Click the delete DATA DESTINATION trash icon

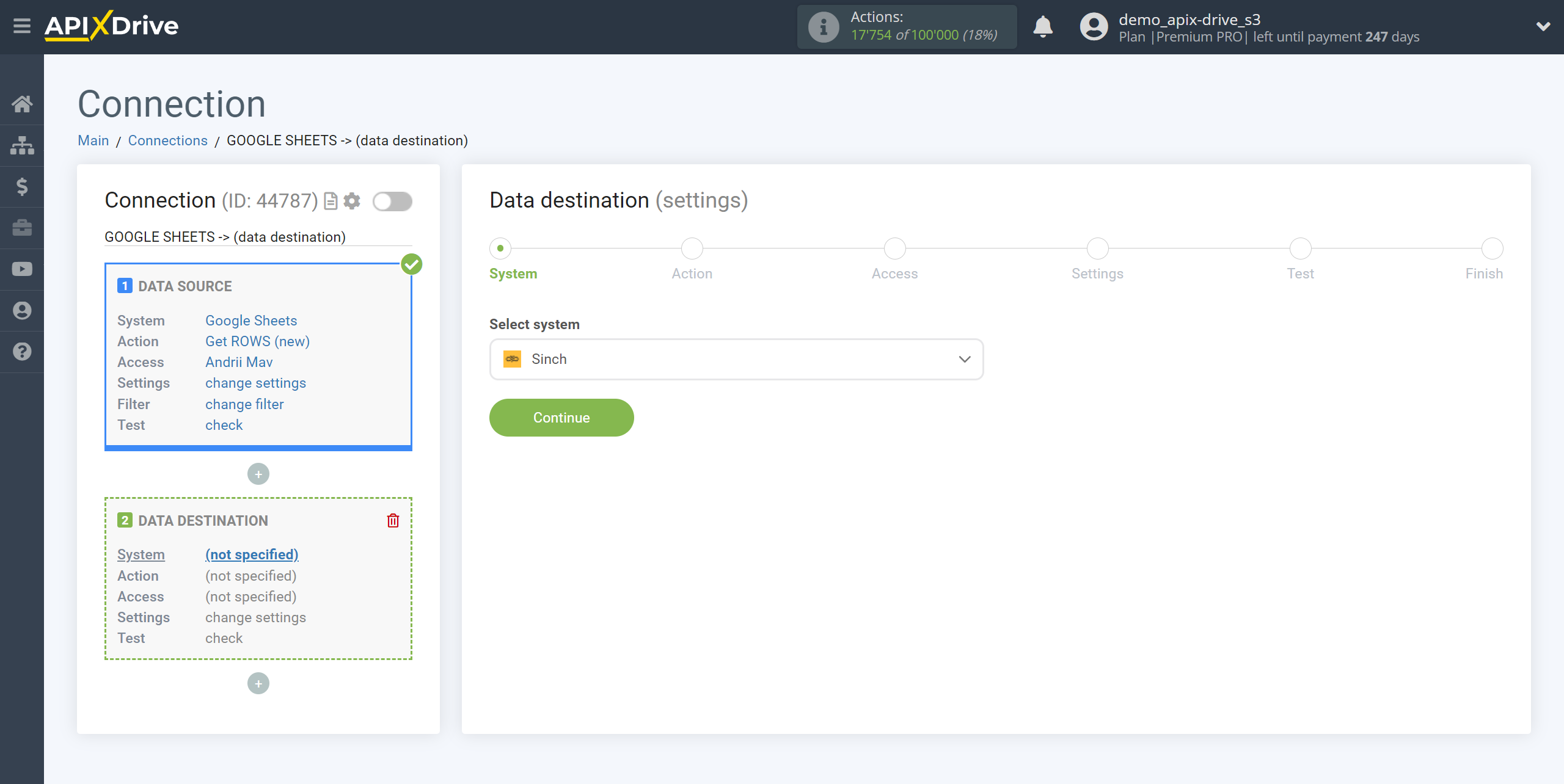393,520
